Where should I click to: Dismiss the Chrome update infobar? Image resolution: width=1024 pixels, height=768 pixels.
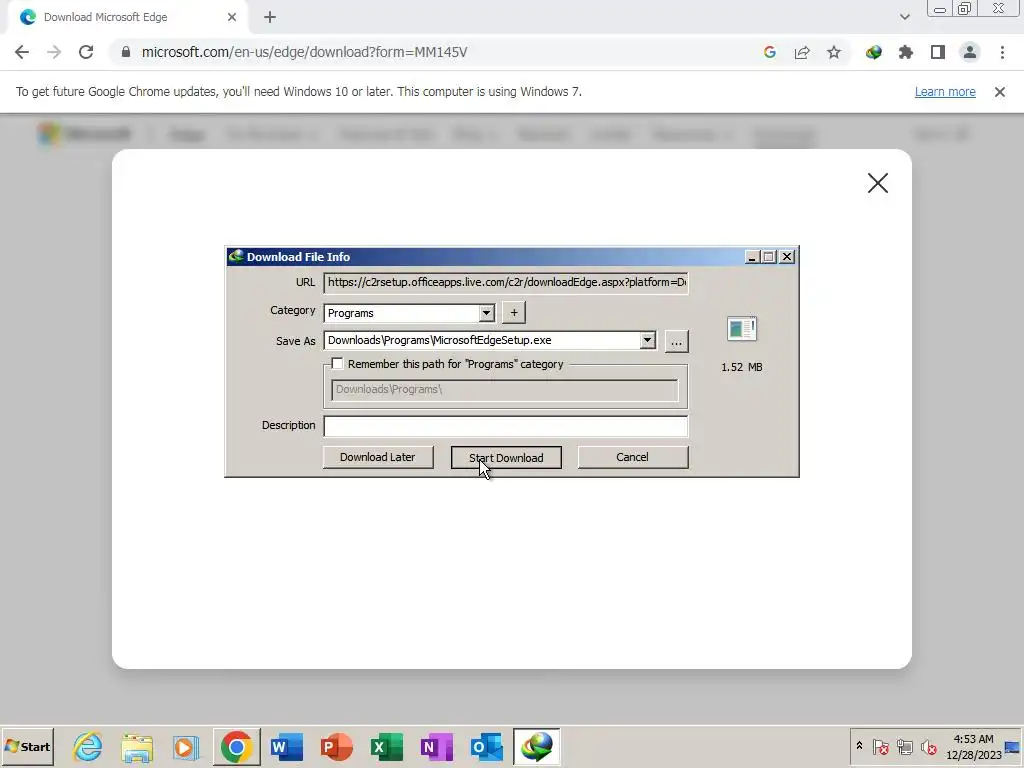click(x=1000, y=91)
